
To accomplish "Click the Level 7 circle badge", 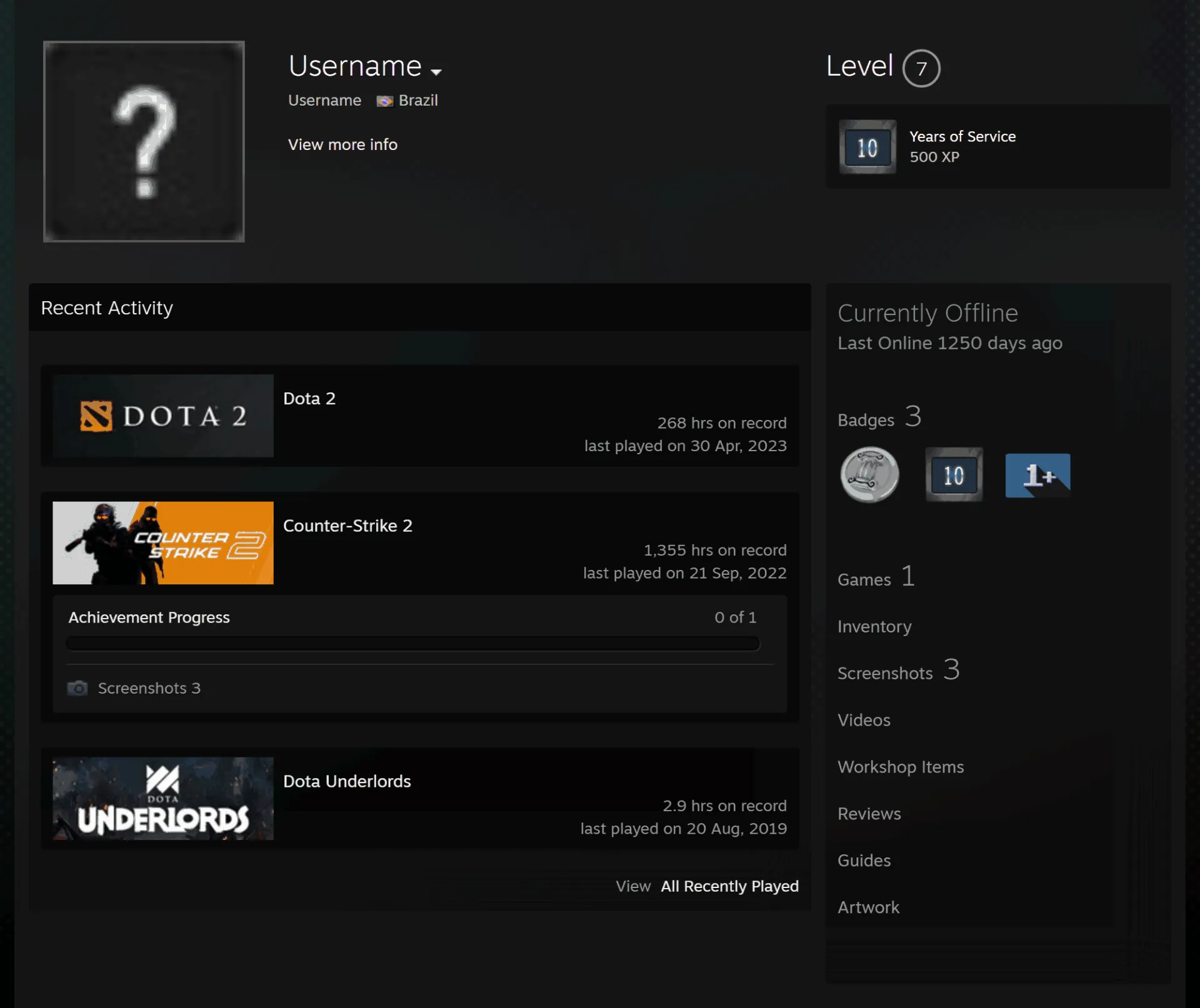I will pyautogui.click(x=921, y=68).
